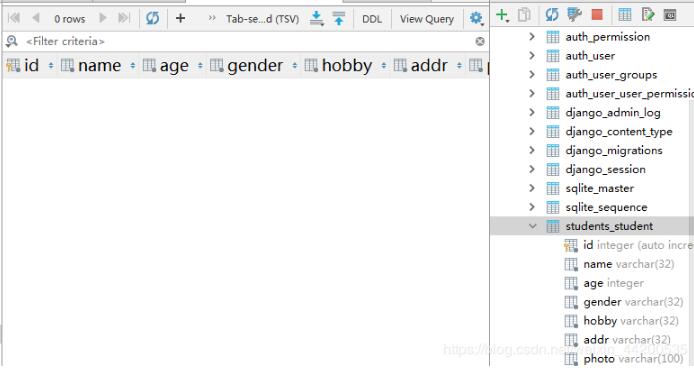This screenshot has height=368, width=694.
Task: Select auth_user table
Action: coord(590,56)
